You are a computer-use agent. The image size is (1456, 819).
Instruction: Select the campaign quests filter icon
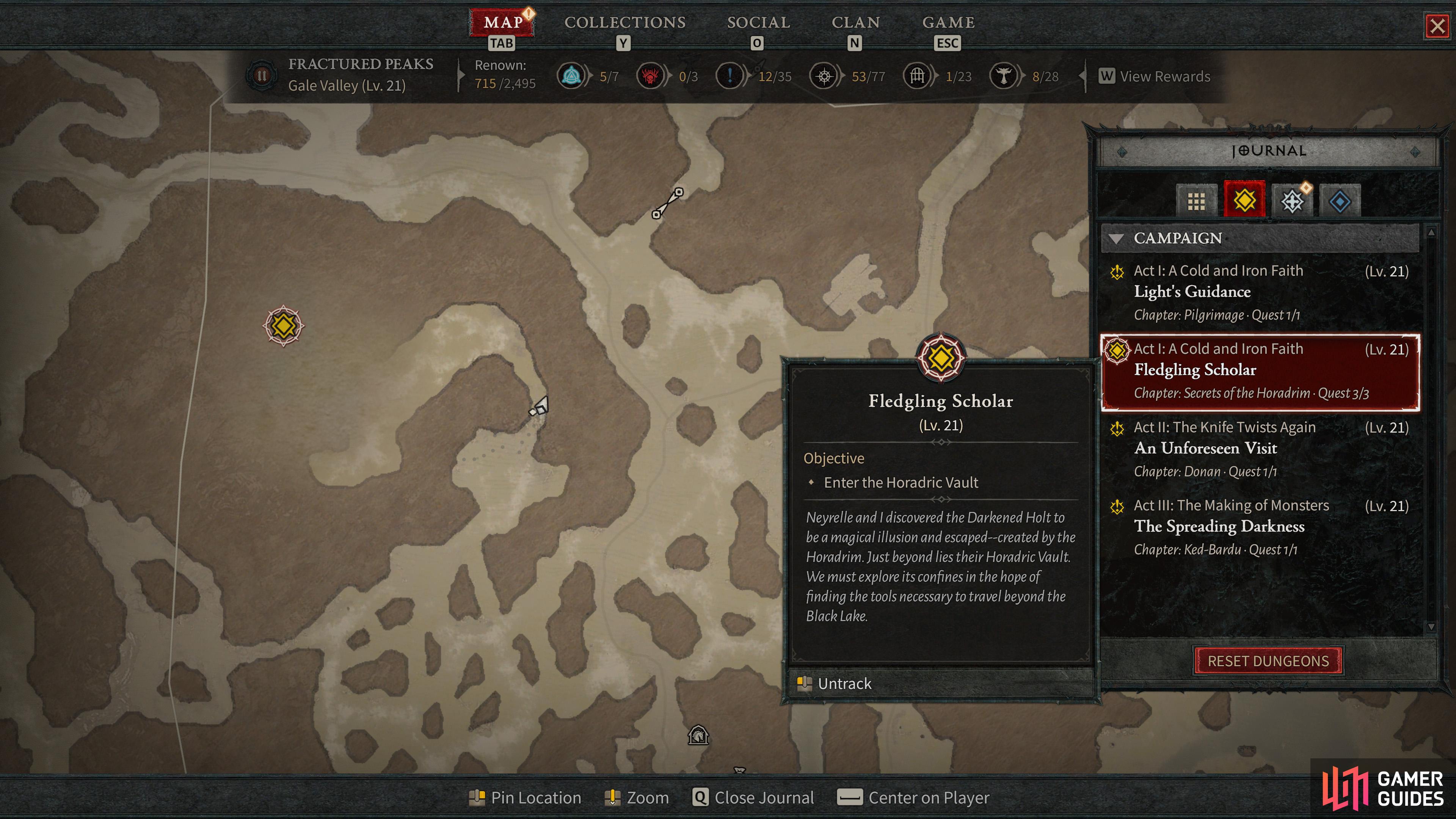[x=1244, y=199]
